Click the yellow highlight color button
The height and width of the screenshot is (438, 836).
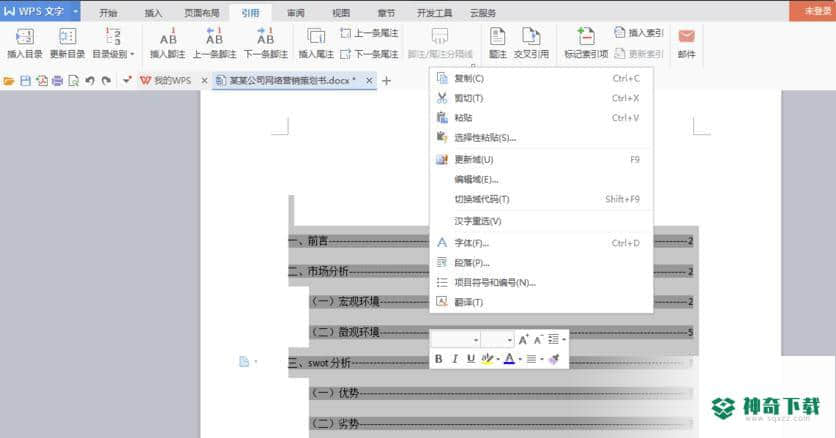pyautogui.click(x=487, y=359)
